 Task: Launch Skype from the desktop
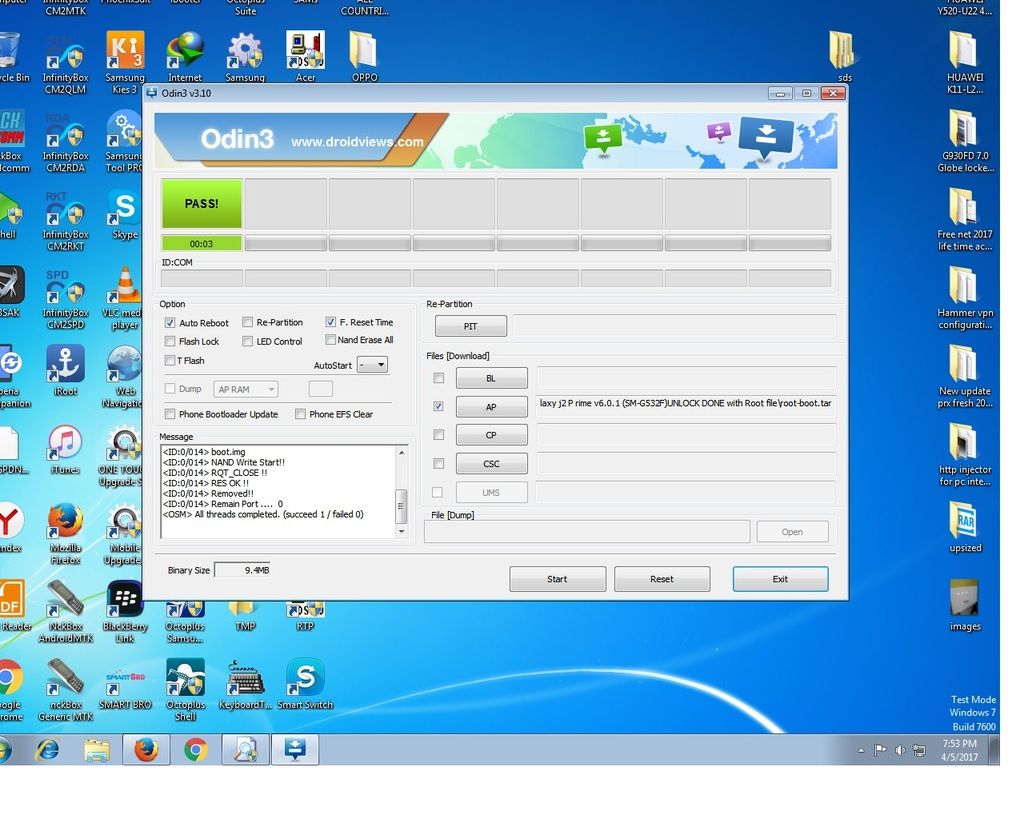coord(125,211)
